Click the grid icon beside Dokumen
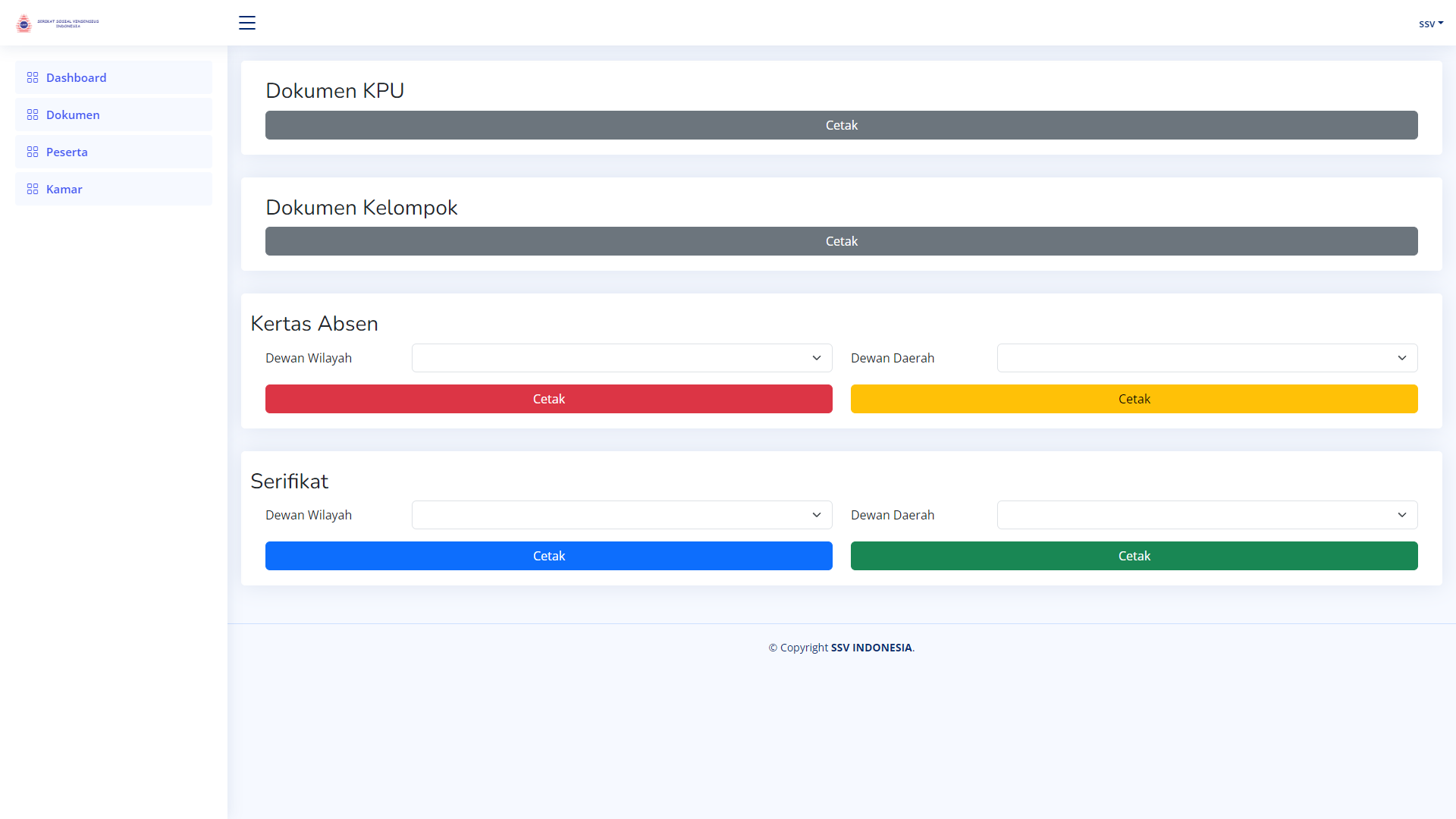The height and width of the screenshot is (819, 1456). click(x=33, y=115)
